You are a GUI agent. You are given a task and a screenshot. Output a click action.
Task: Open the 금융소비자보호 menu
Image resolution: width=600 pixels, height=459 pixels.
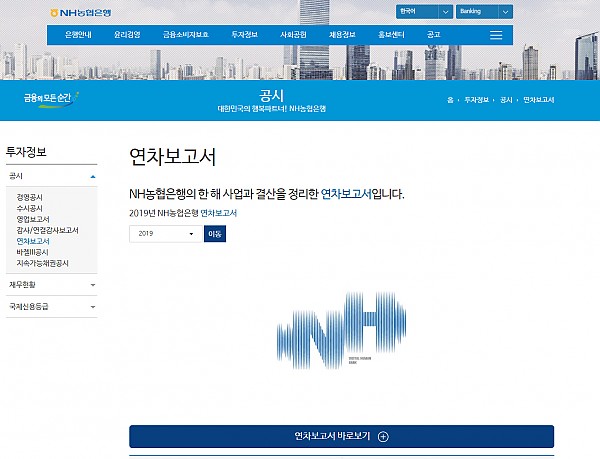coord(186,35)
